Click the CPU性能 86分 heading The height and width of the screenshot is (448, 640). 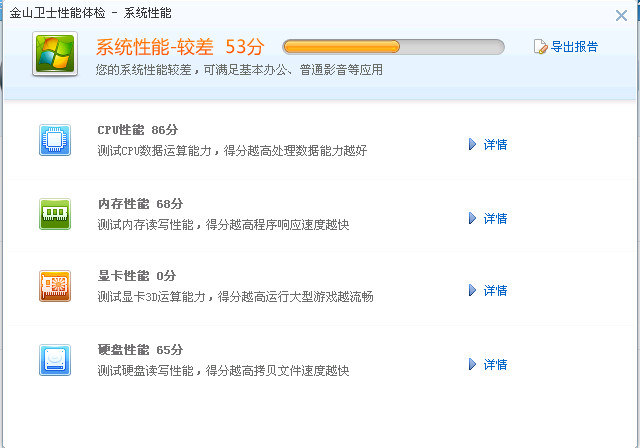click(138, 130)
